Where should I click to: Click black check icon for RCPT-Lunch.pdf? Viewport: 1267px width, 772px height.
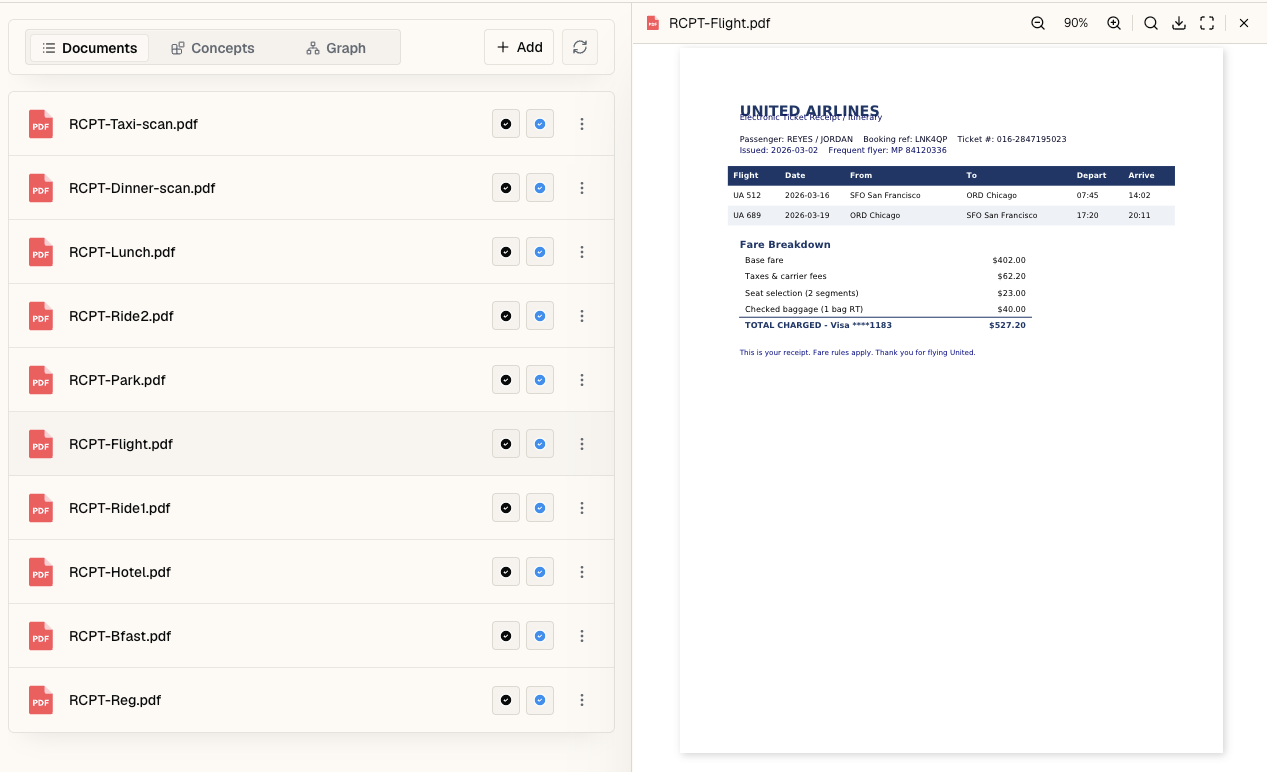click(x=506, y=252)
